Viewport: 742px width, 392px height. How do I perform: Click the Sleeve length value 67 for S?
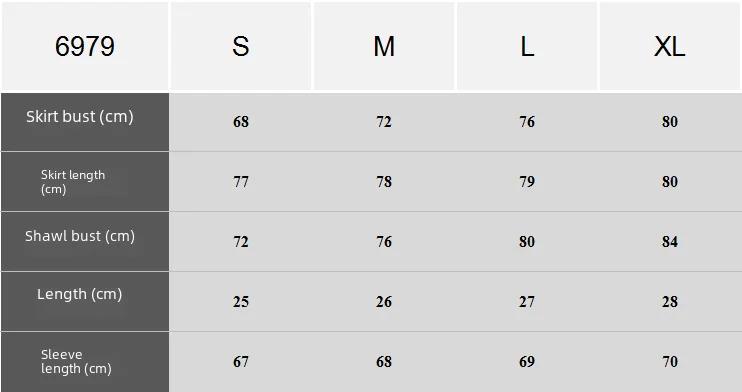coord(241,362)
